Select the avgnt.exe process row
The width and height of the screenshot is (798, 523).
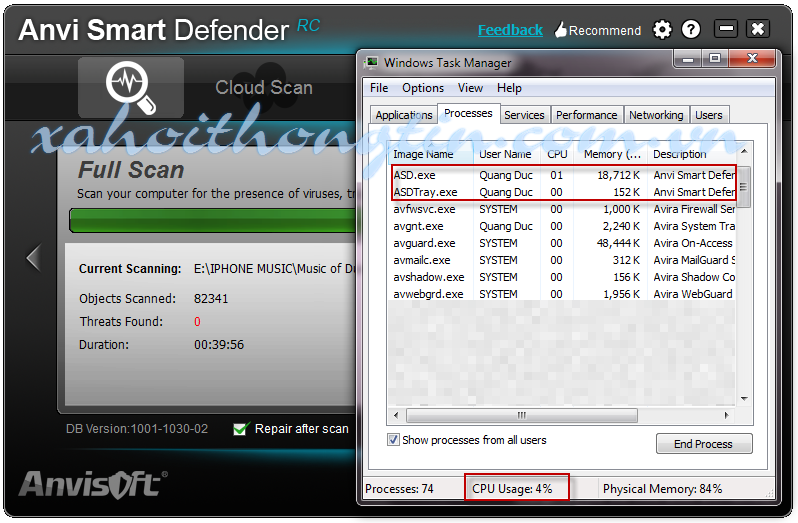562,226
